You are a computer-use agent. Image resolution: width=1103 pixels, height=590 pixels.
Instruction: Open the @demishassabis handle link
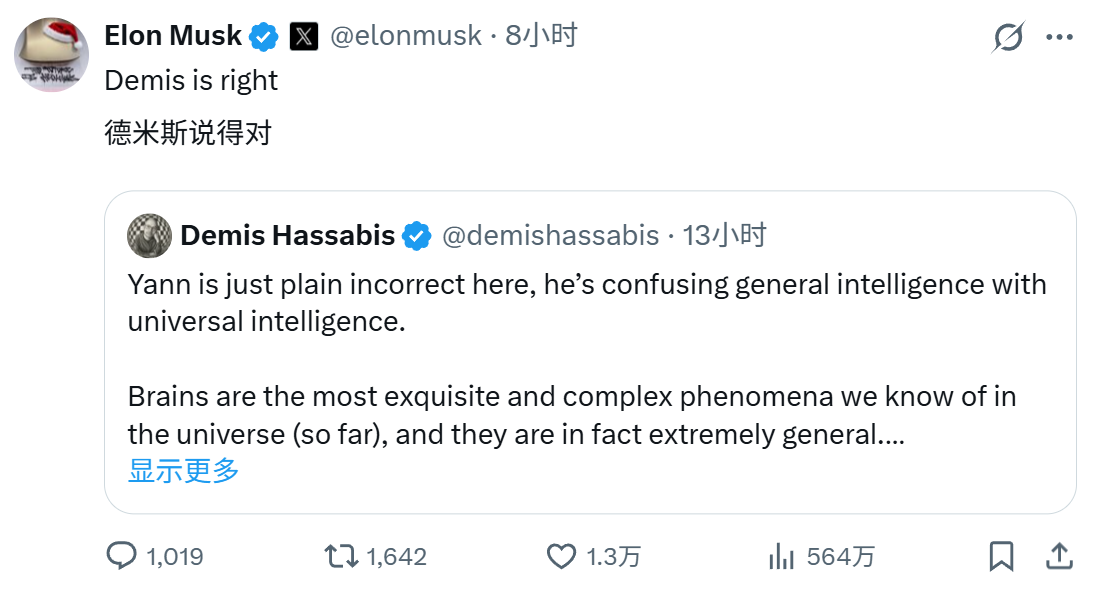tap(550, 236)
